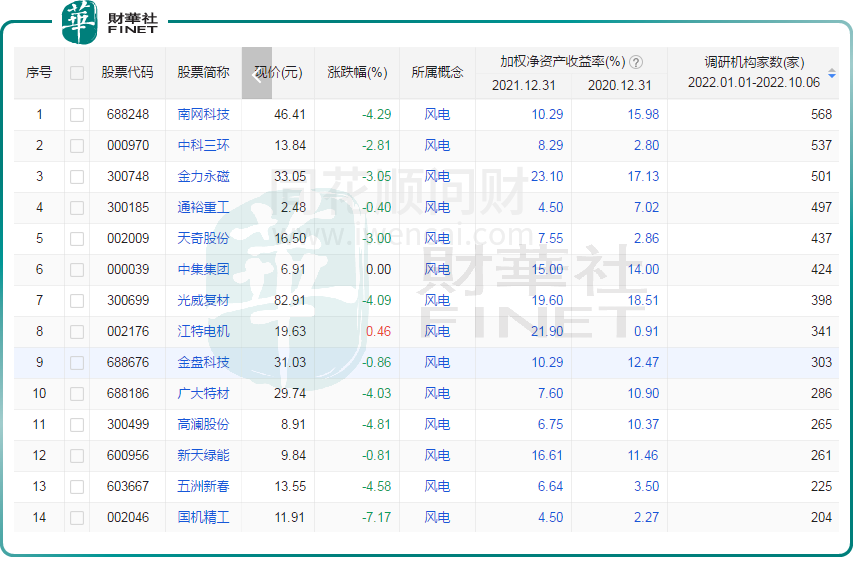Open the 南网科技 stock link

(x=203, y=114)
